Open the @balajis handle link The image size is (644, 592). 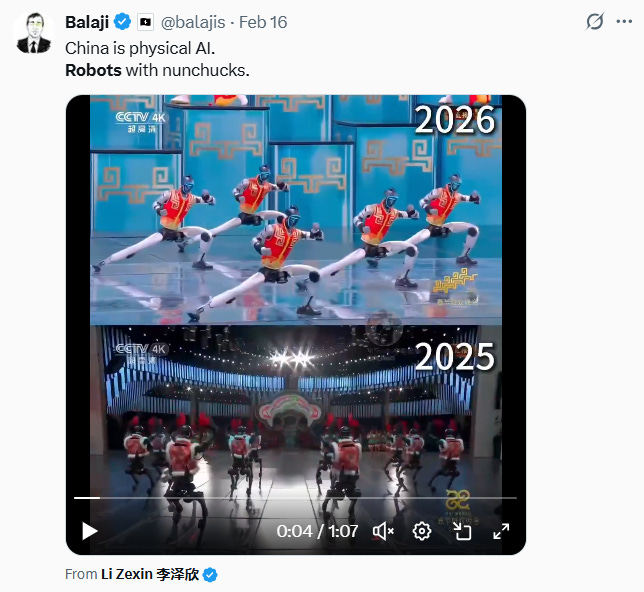pos(193,22)
